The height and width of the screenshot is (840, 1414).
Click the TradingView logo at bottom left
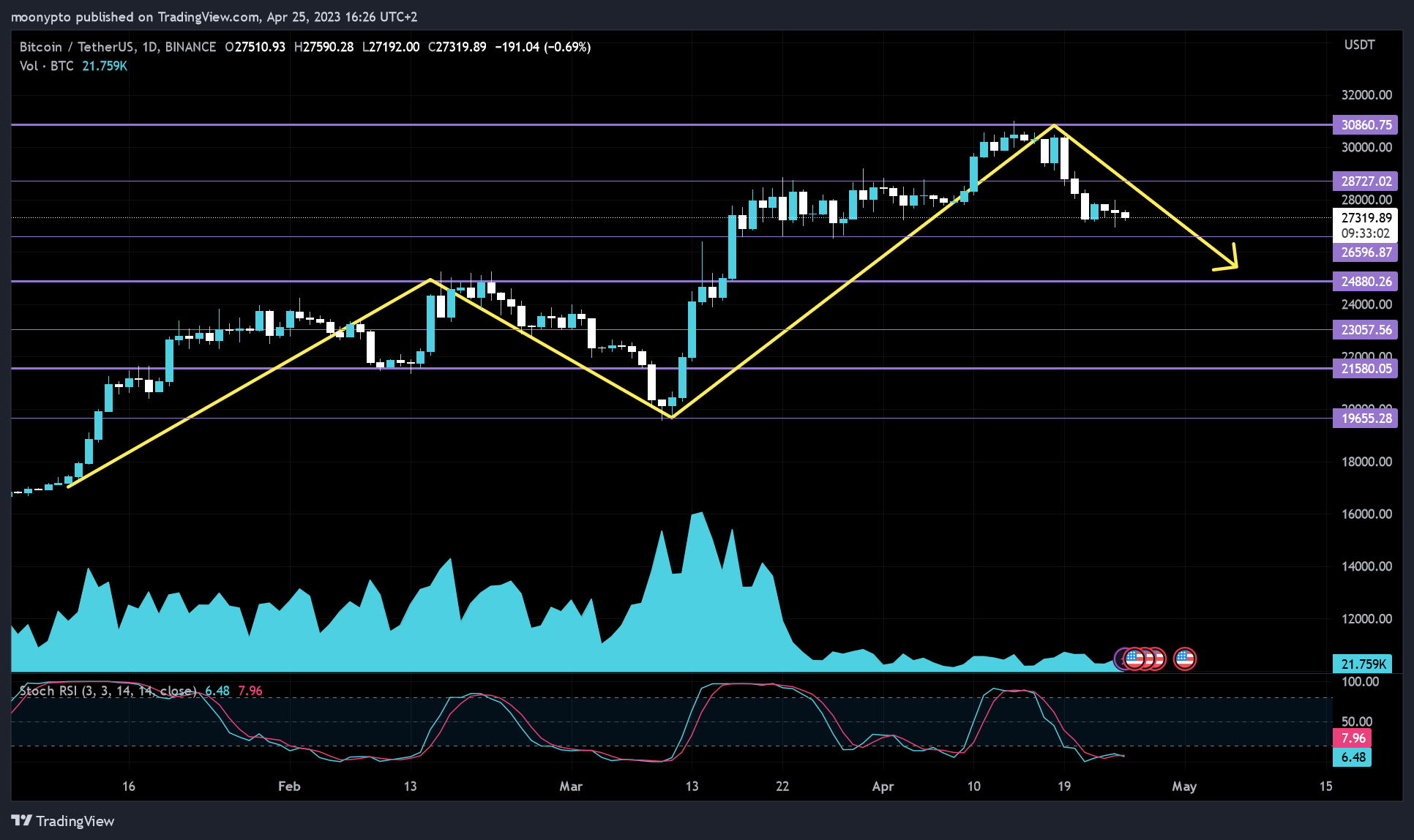[63, 821]
